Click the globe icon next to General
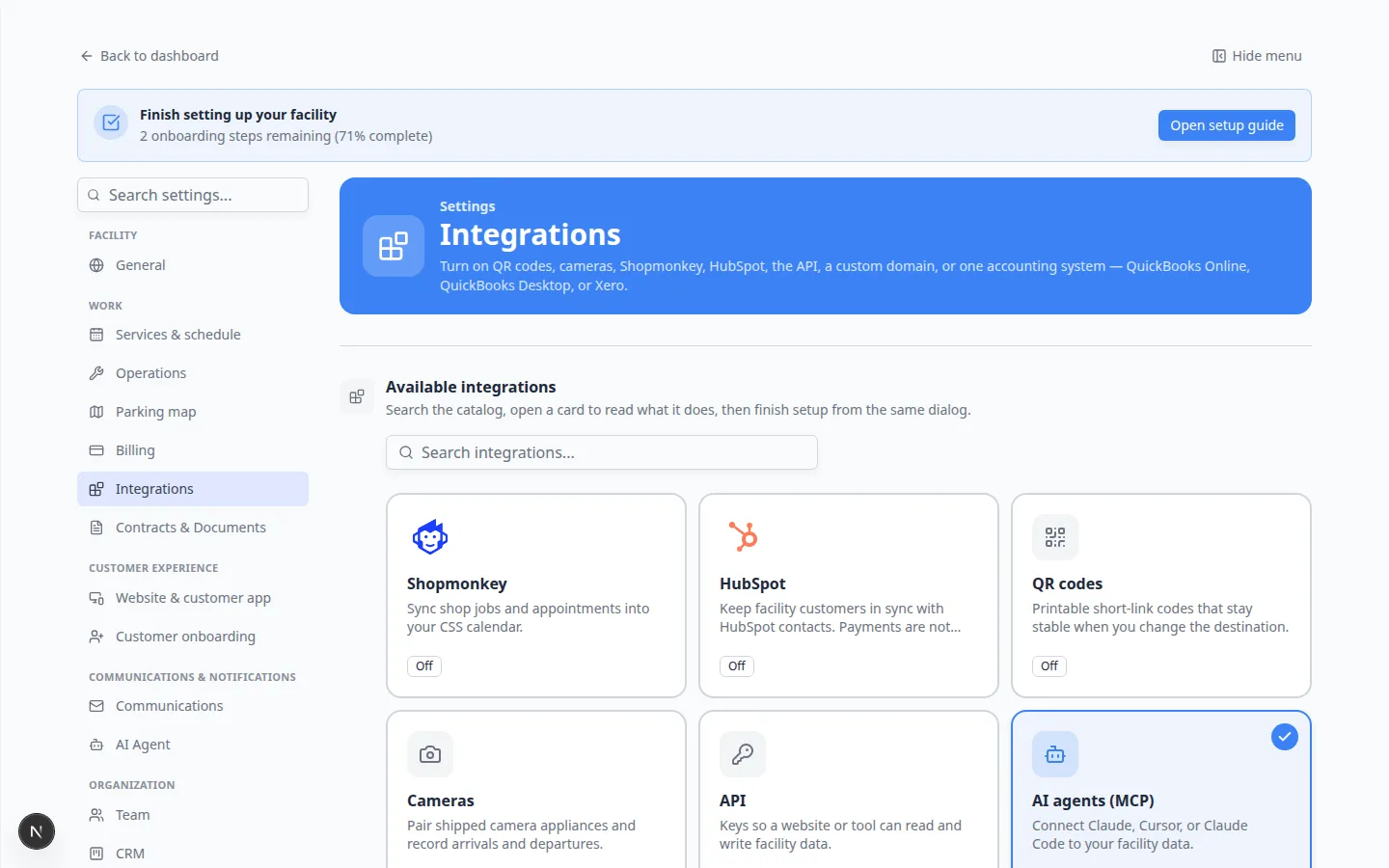 tap(96, 265)
